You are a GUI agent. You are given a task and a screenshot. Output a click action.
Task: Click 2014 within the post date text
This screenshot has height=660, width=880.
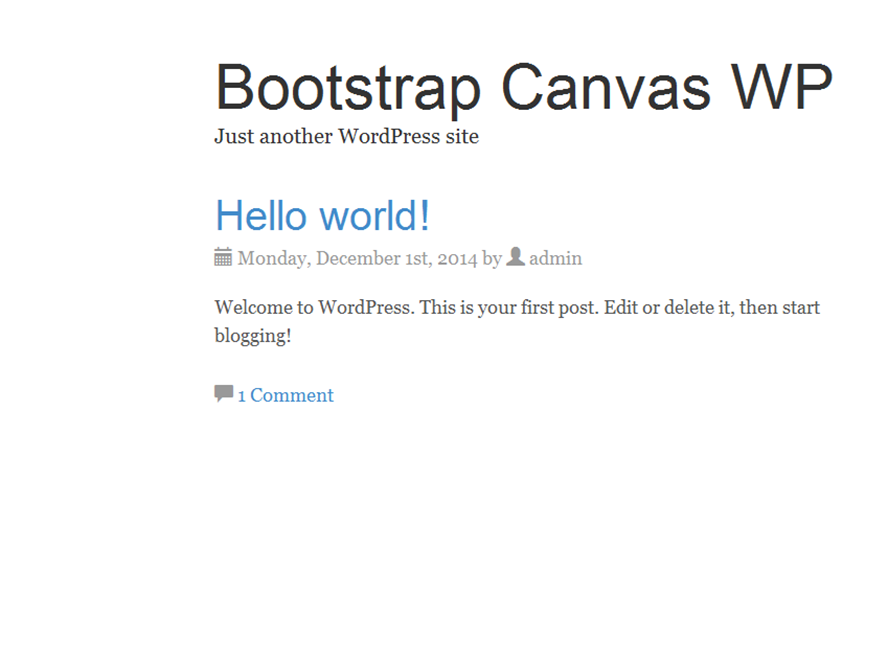pyautogui.click(x=458, y=258)
